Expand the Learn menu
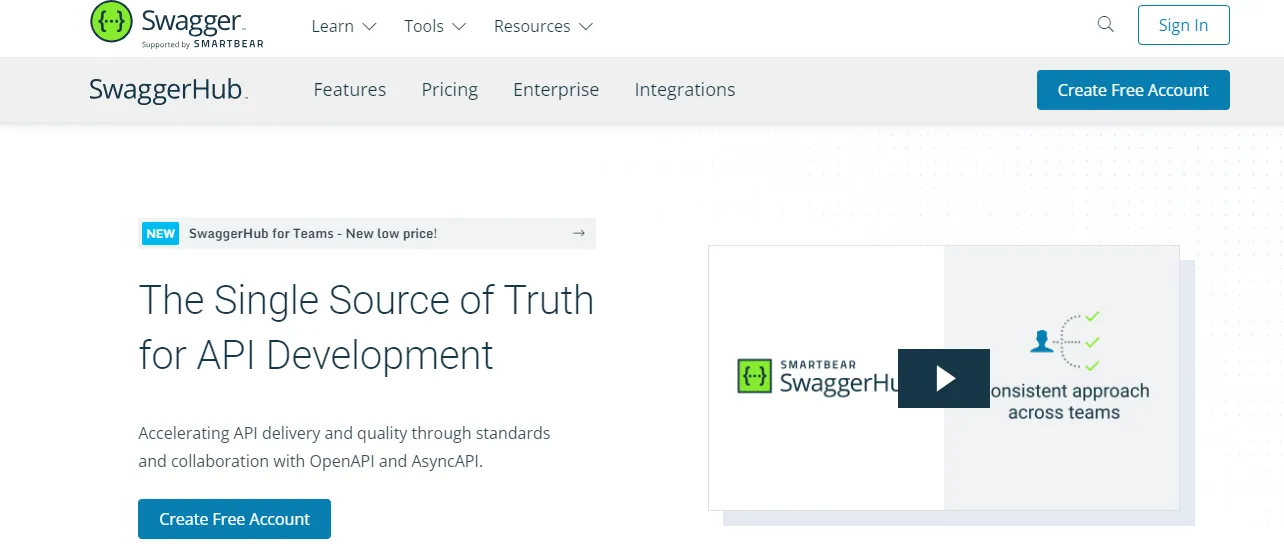 (x=343, y=26)
